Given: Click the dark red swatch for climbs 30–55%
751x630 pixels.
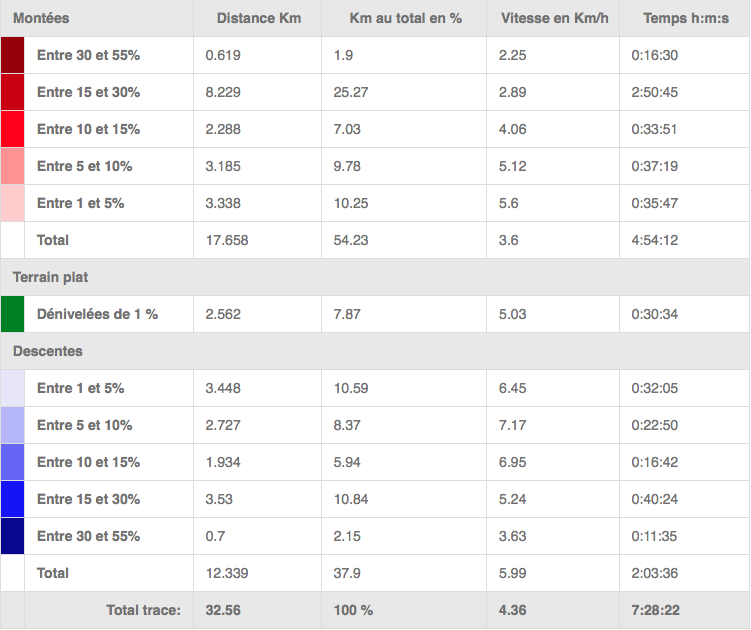Looking at the screenshot, I should 12,56.
